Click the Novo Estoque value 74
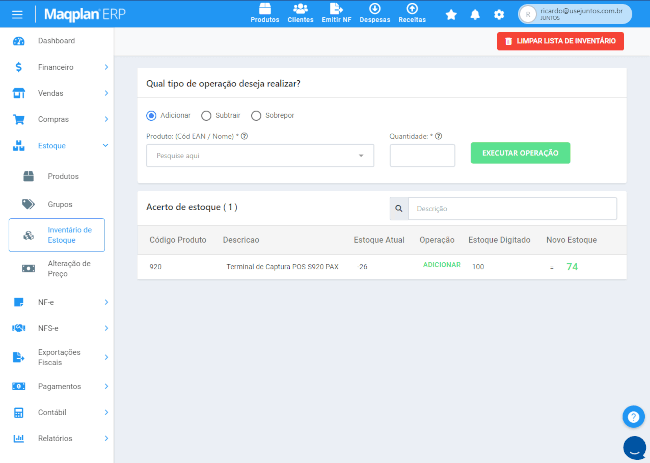 (x=572, y=267)
